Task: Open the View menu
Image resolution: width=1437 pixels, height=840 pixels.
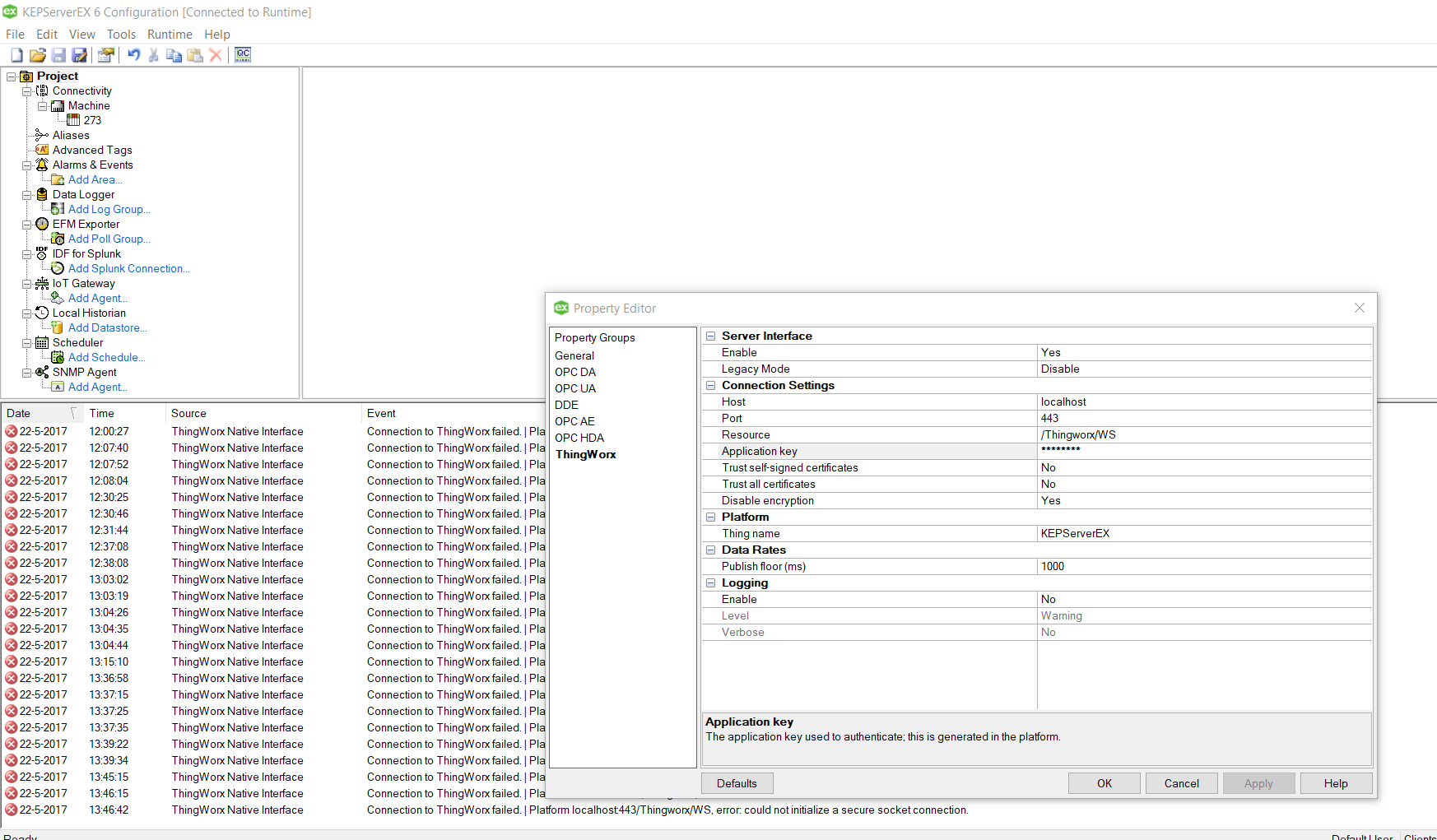Action: pos(82,35)
